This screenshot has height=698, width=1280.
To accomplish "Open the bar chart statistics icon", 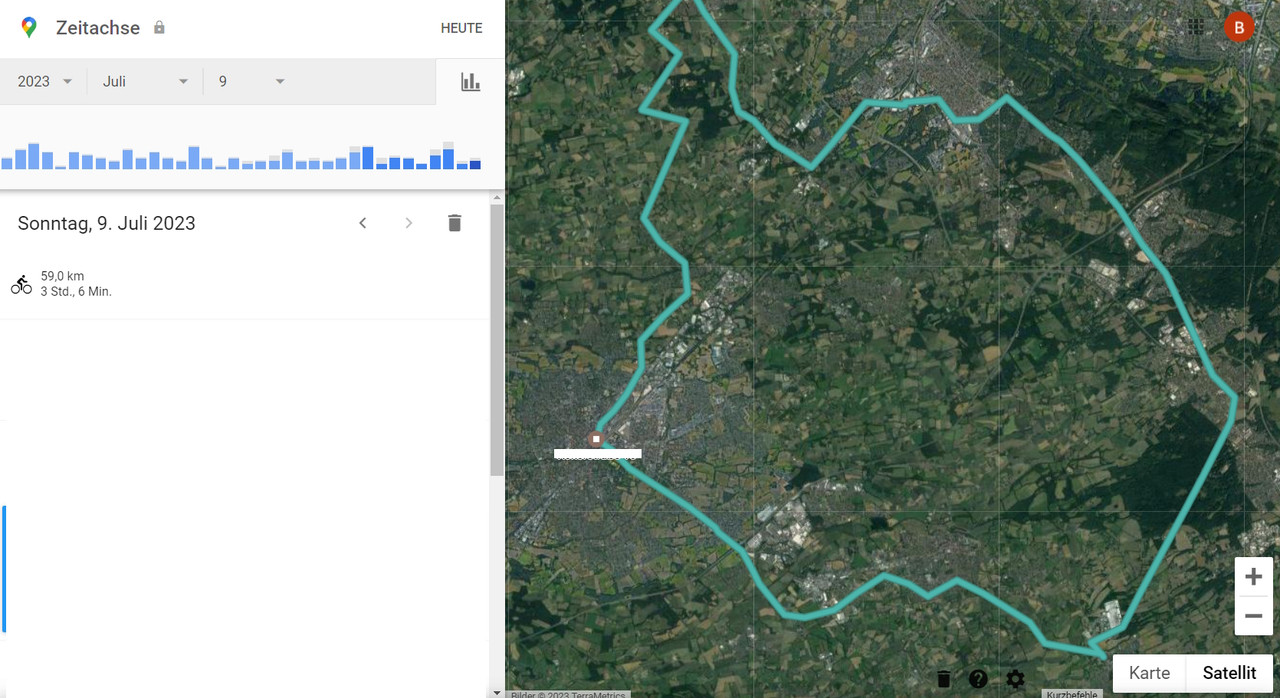I will click(x=471, y=82).
